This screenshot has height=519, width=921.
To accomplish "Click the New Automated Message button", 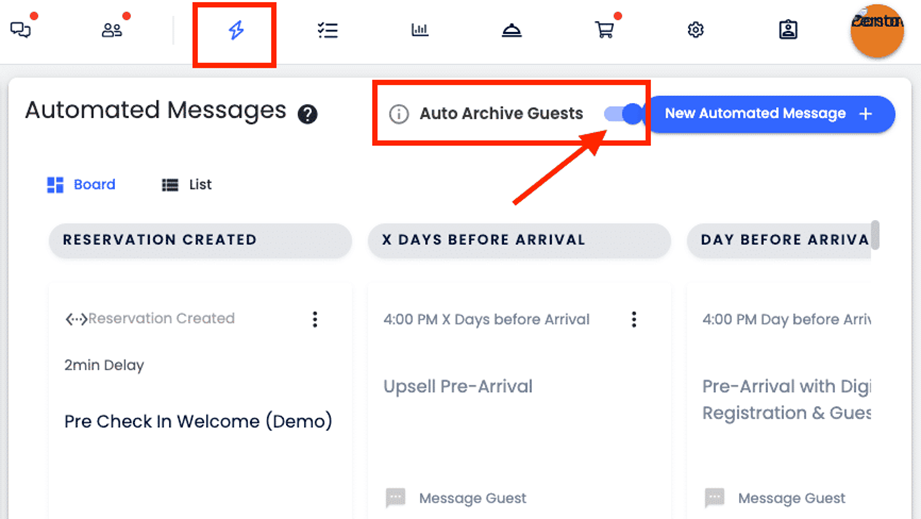I will coord(768,114).
